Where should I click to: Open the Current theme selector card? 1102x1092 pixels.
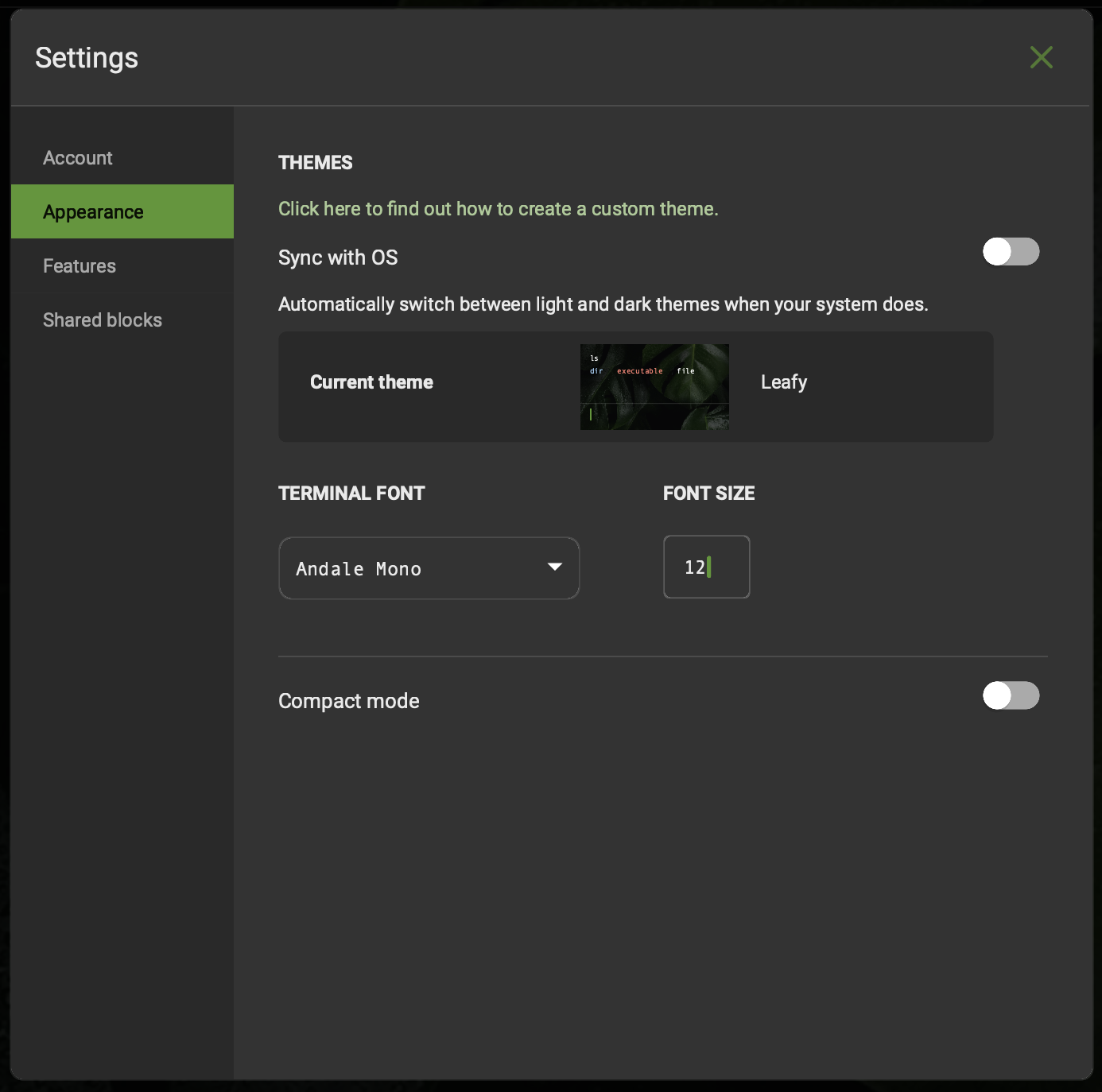(636, 387)
